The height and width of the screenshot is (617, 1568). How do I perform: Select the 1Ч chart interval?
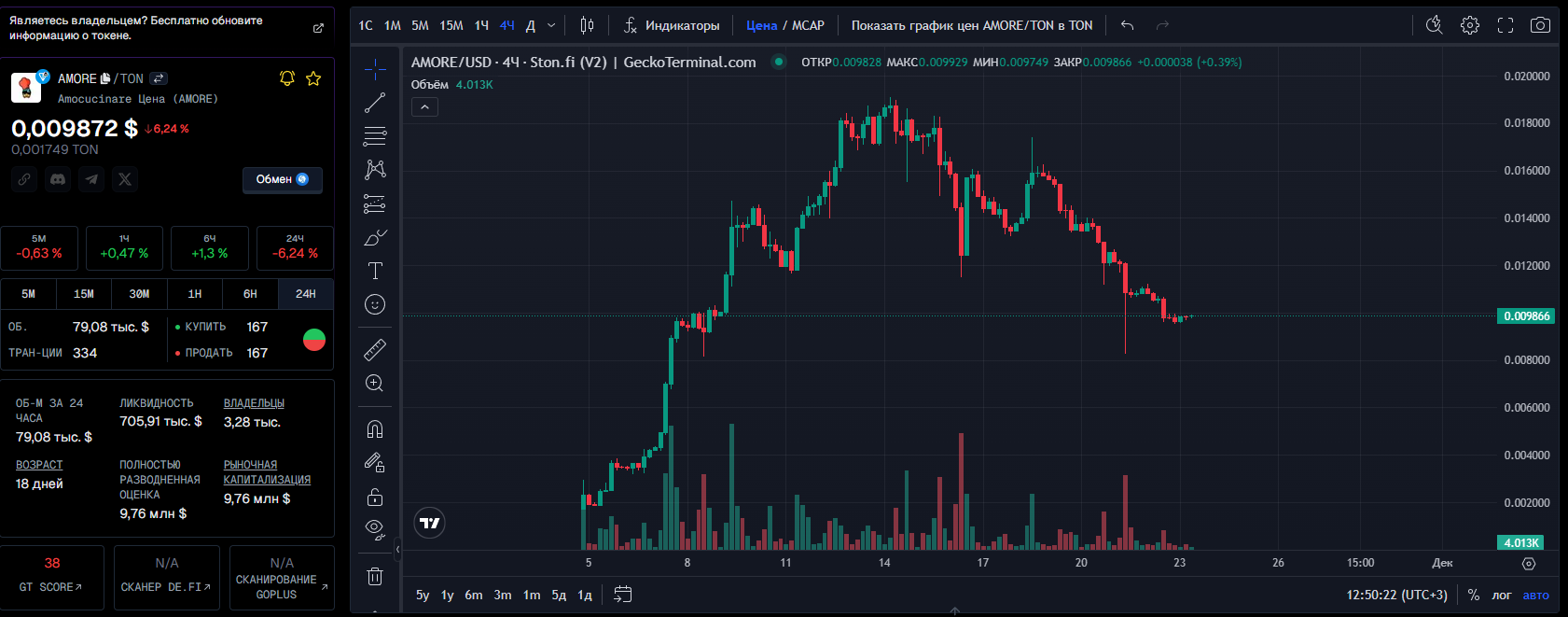(x=481, y=25)
